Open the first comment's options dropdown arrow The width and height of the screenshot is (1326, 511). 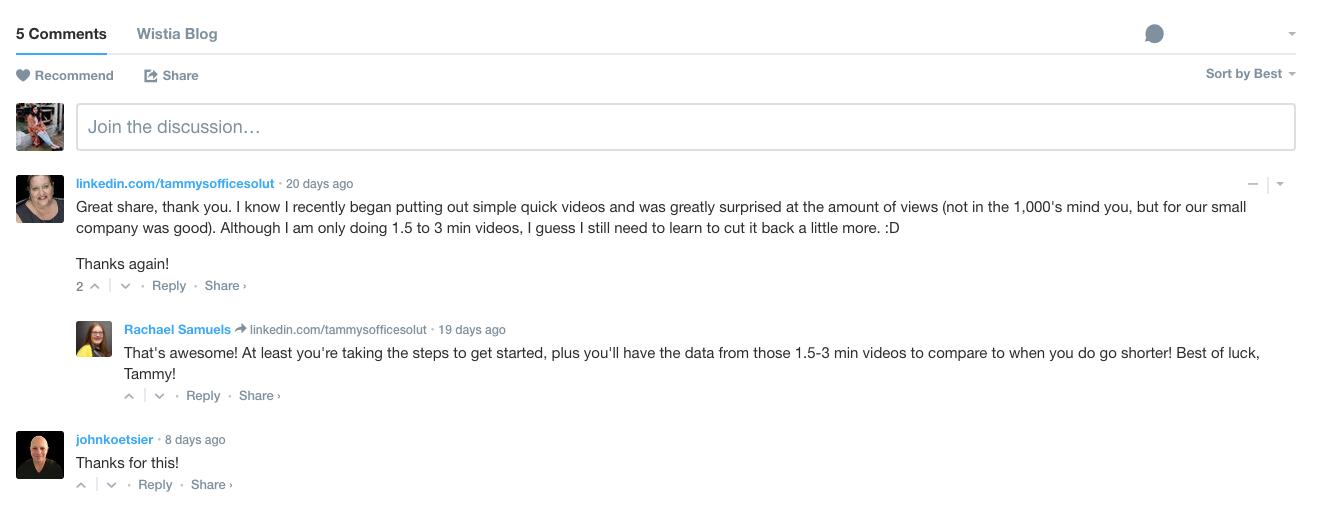[1280, 184]
